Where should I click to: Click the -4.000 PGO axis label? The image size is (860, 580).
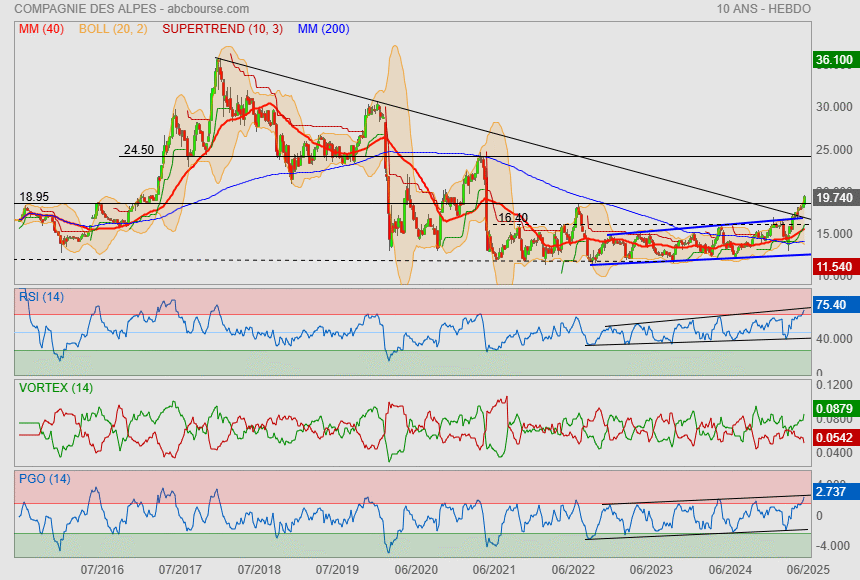click(x=834, y=546)
